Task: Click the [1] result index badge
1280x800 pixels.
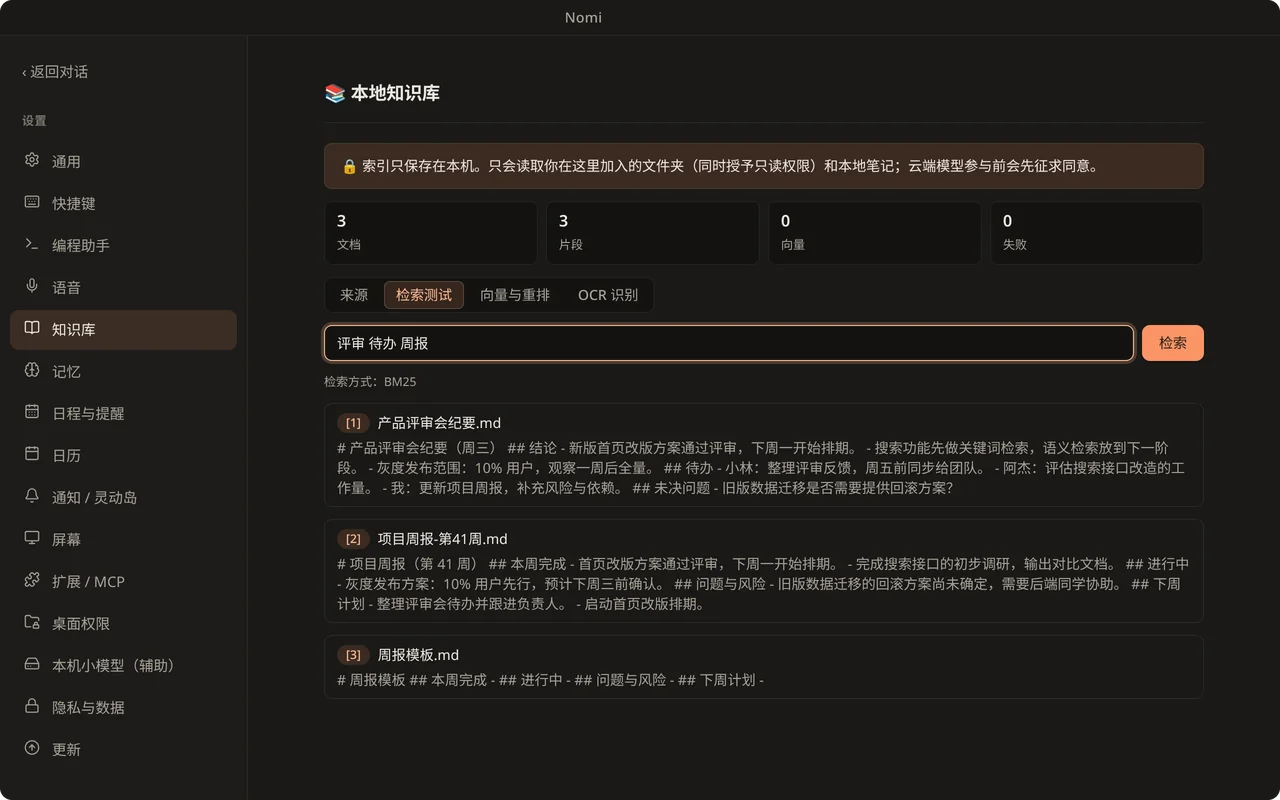Action: click(353, 423)
